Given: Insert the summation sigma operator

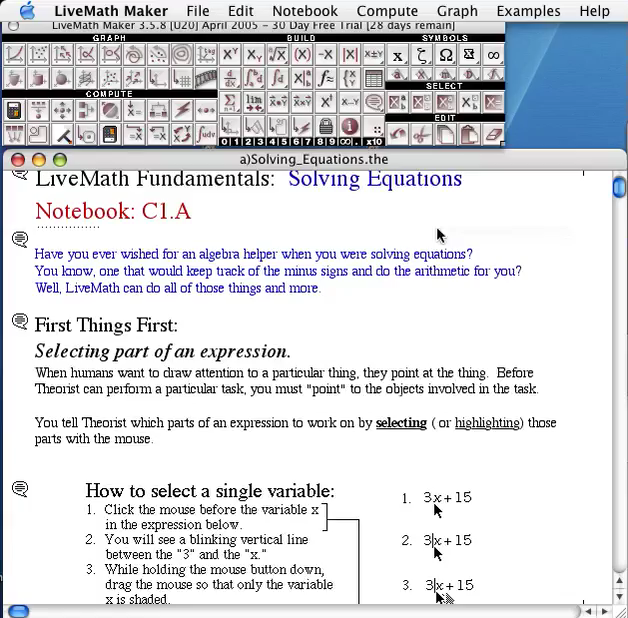Looking at the screenshot, I should pyautogui.click(x=230, y=102).
